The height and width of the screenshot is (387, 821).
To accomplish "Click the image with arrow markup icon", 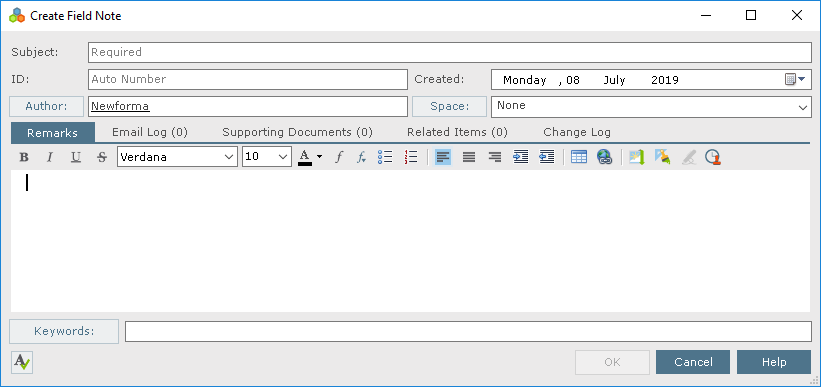I will coord(662,157).
